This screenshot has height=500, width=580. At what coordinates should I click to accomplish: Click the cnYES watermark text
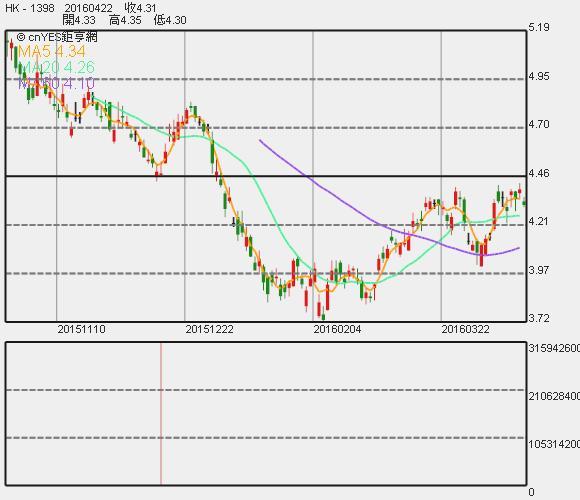[x=57, y=37]
